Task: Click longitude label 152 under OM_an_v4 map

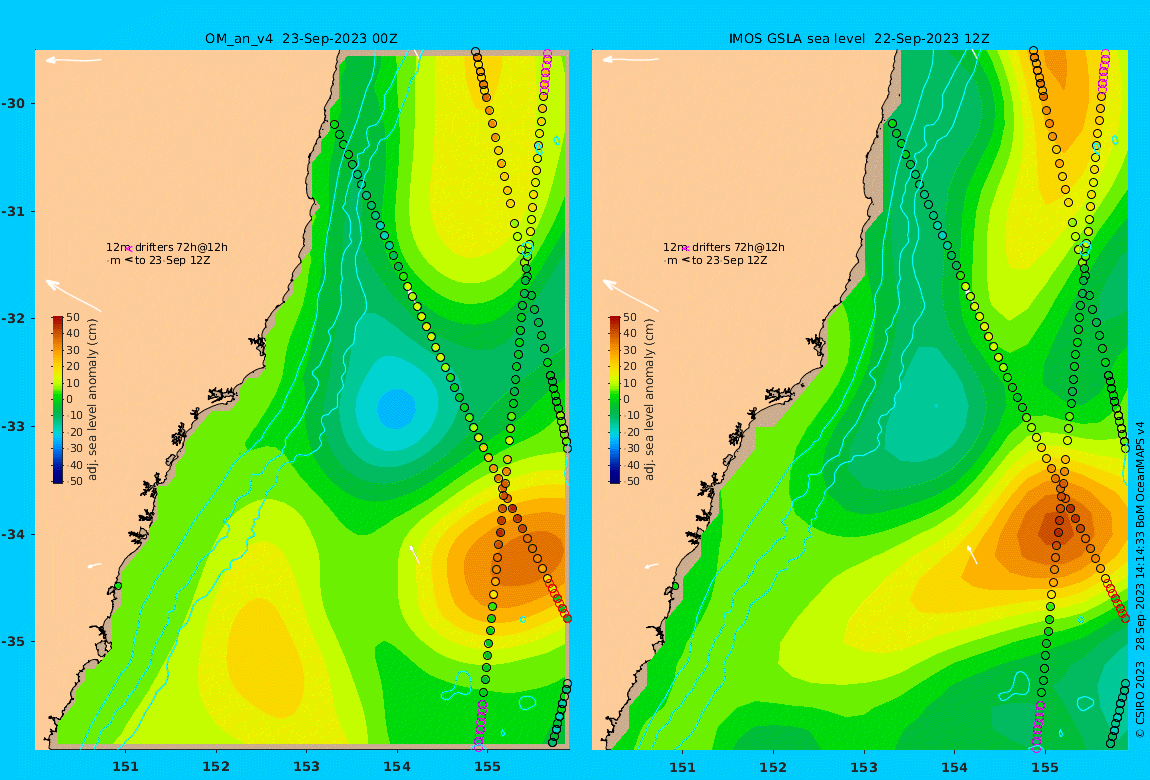Action: tap(216, 767)
